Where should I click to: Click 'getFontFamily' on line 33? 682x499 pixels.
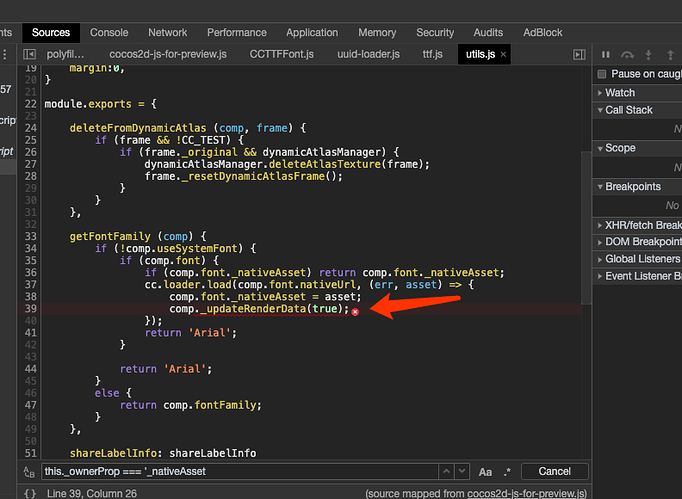(x=110, y=237)
